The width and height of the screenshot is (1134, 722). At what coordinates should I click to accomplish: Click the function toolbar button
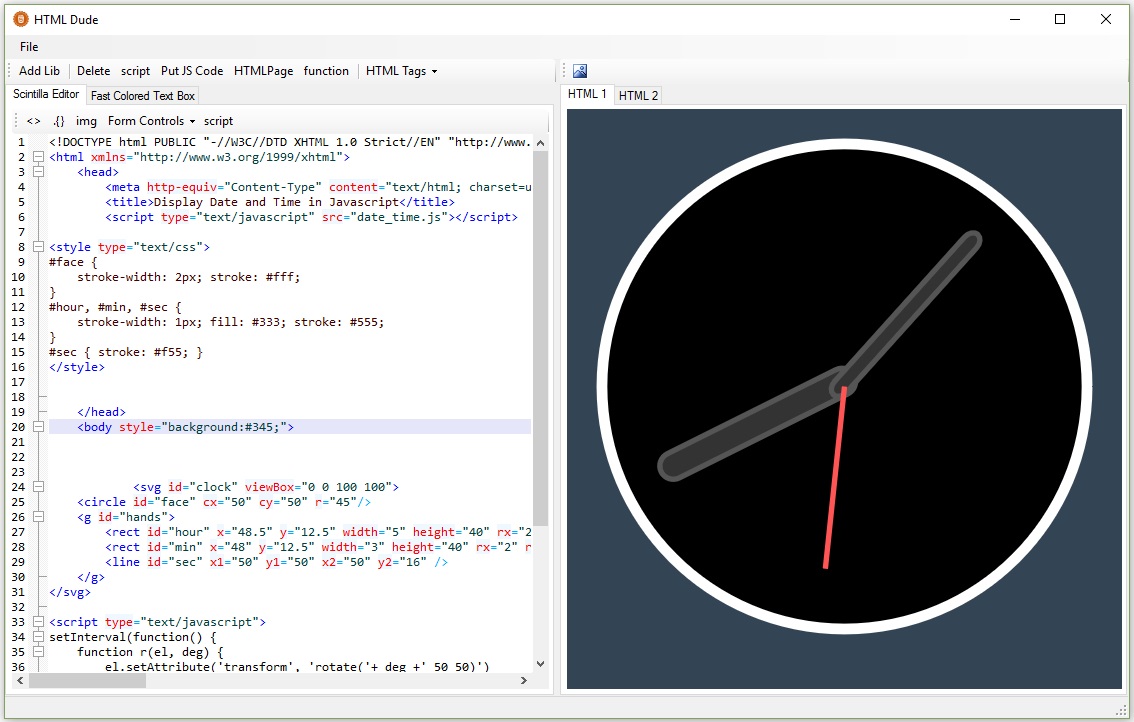[326, 71]
